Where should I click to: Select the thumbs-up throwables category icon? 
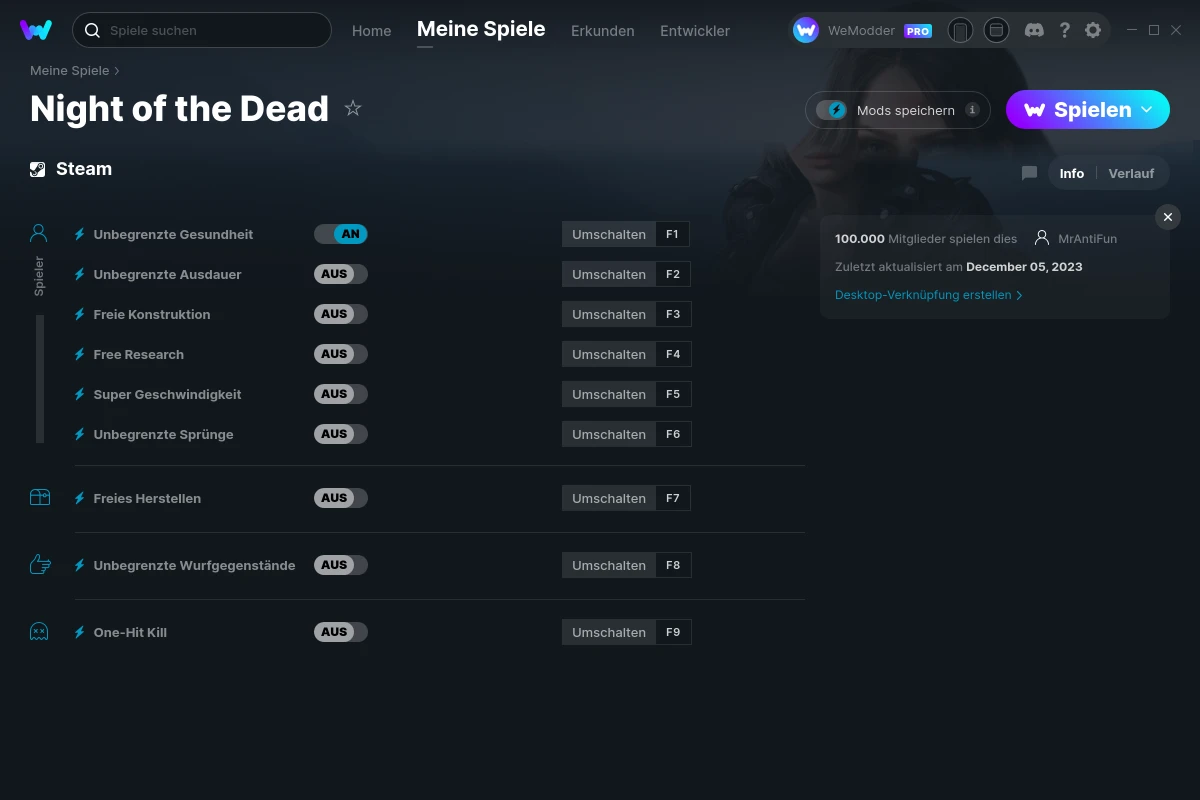click(x=40, y=565)
